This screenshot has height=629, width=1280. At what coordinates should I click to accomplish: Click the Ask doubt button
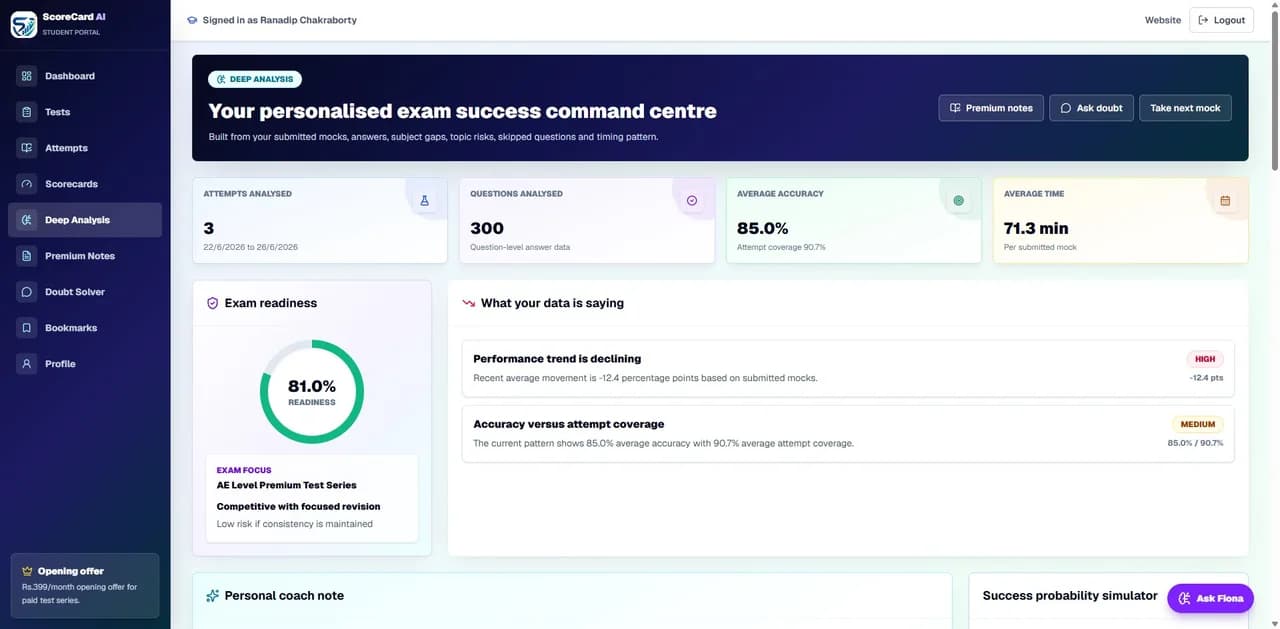tap(1091, 108)
